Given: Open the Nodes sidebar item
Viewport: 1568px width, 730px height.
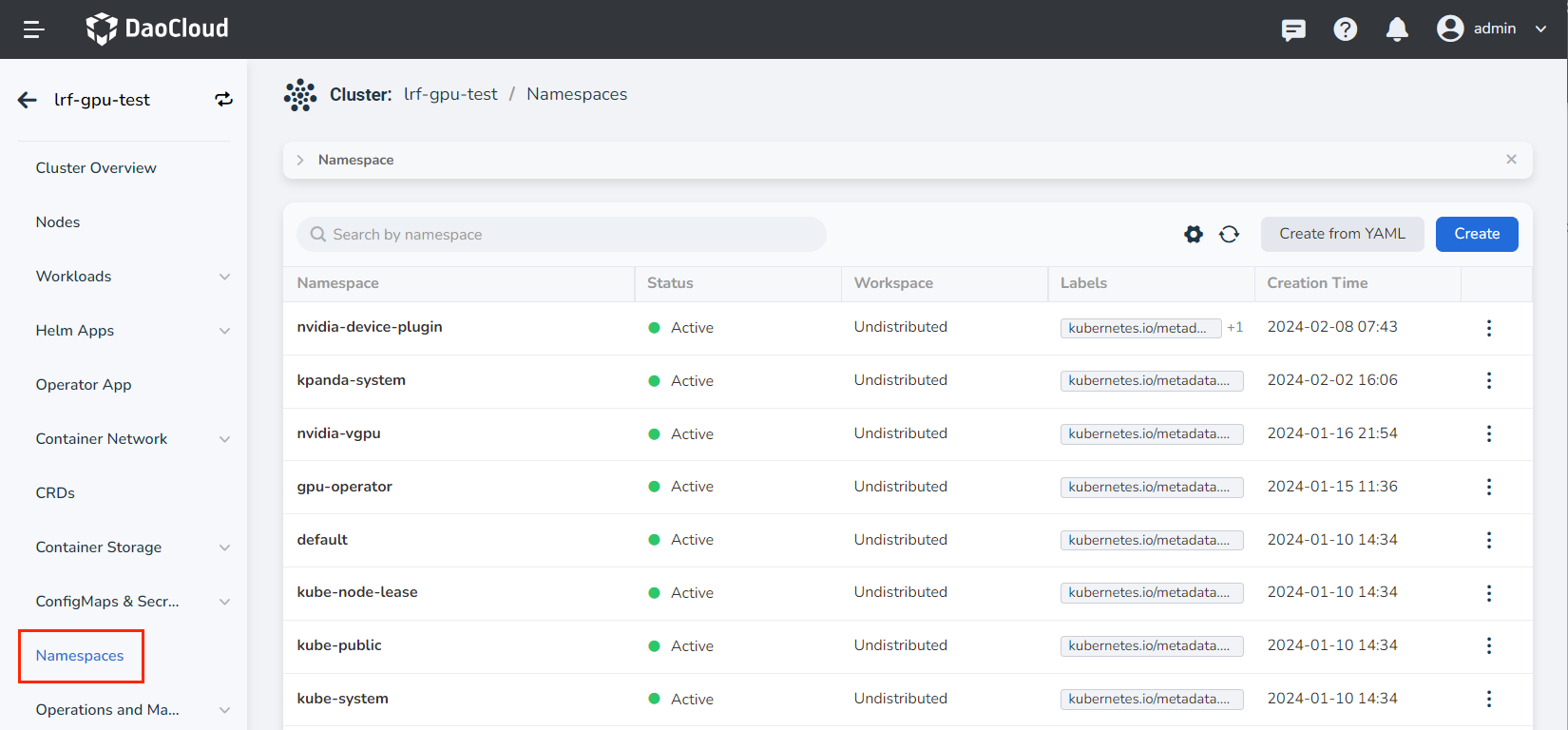Looking at the screenshot, I should click(58, 222).
